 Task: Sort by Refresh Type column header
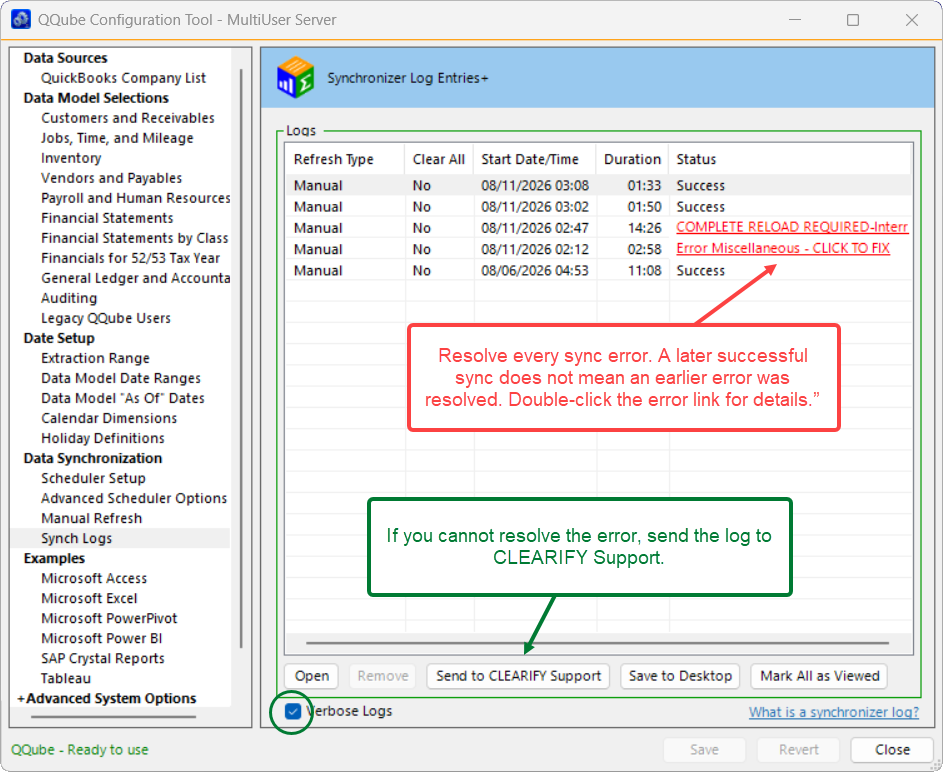point(345,159)
